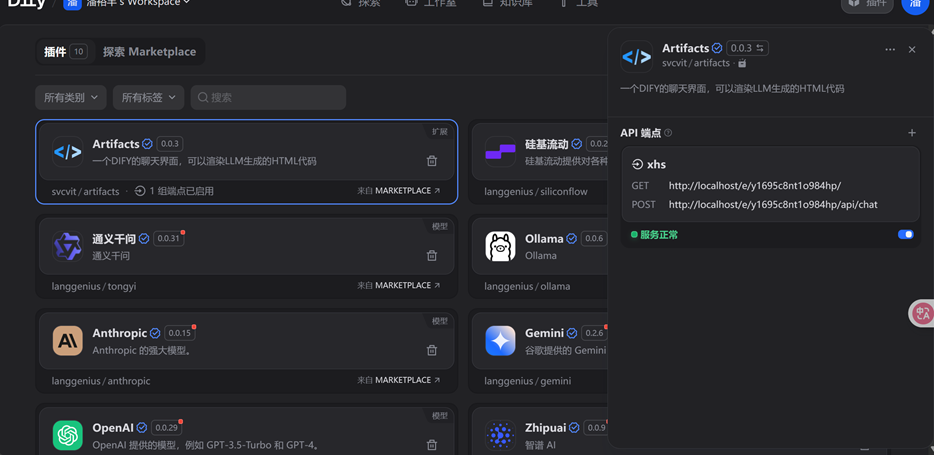Viewport: 934px width, 455px height.
Task: Open the 所有类别 category dropdown
Action: [71, 98]
